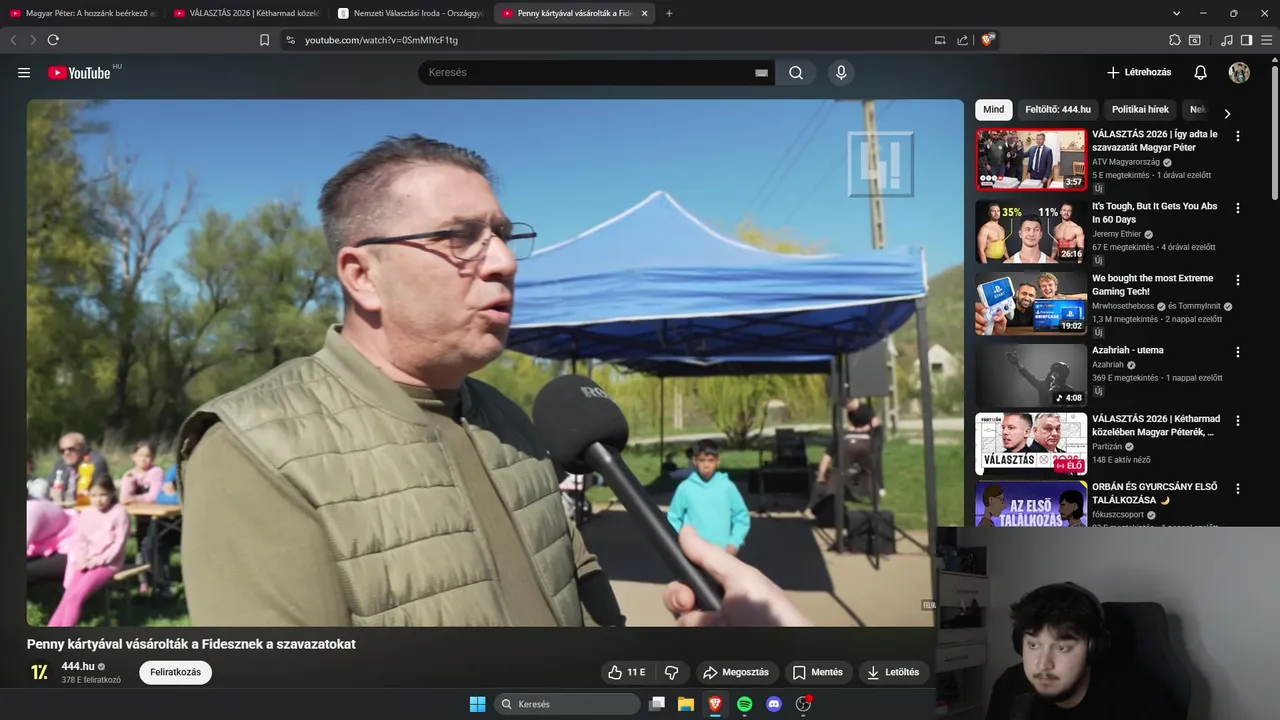Click the Megosztás share button

736,672
